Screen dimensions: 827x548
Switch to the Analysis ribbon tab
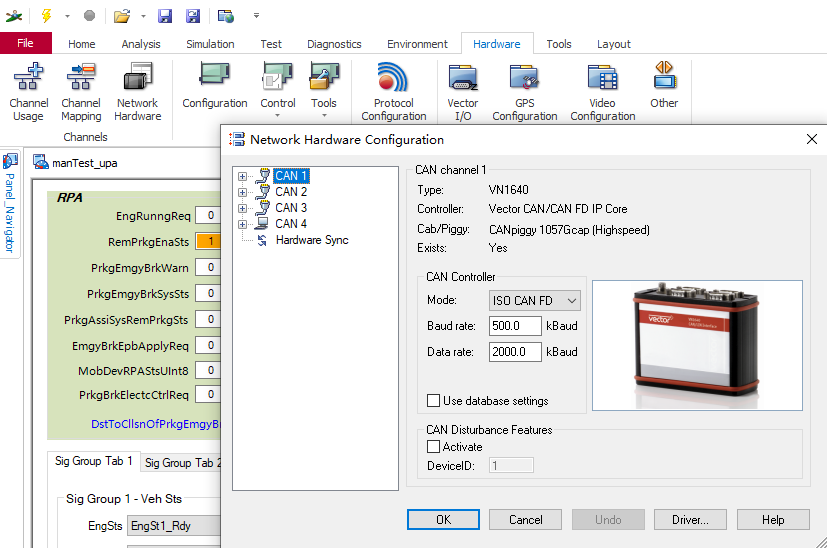click(x=141, y=44)
